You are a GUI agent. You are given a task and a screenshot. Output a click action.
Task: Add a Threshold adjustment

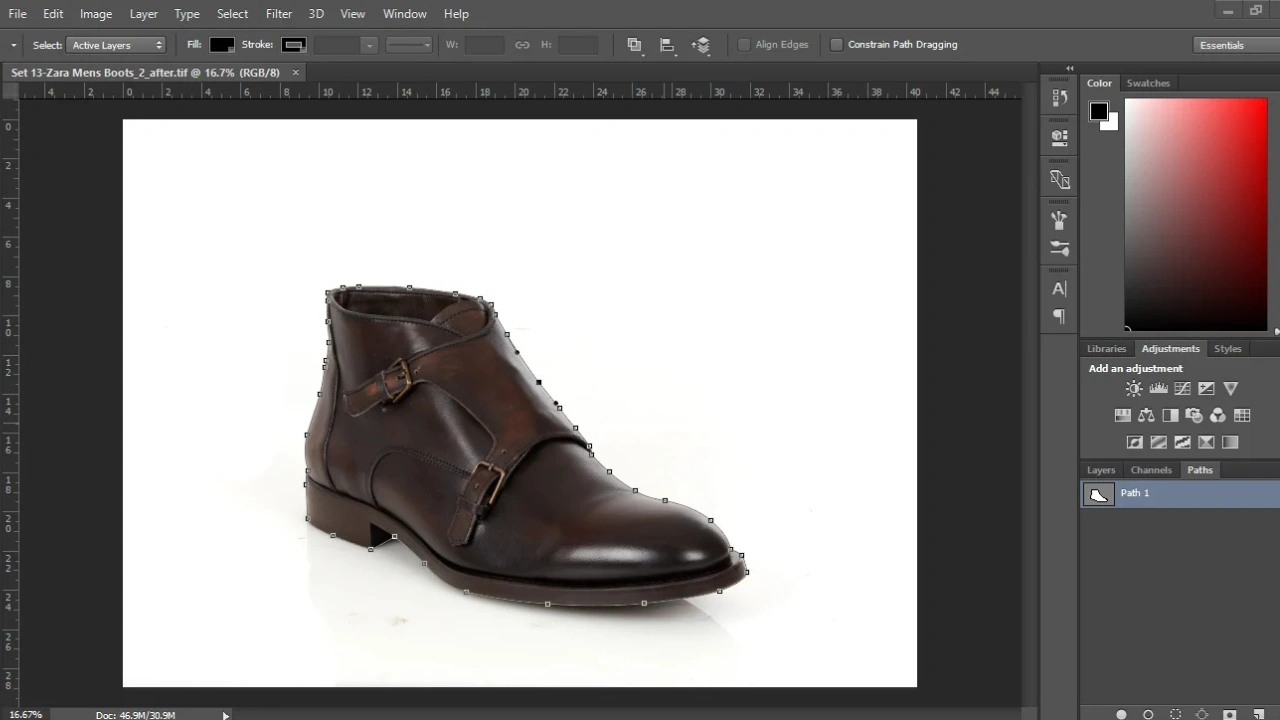point(1182,442)
